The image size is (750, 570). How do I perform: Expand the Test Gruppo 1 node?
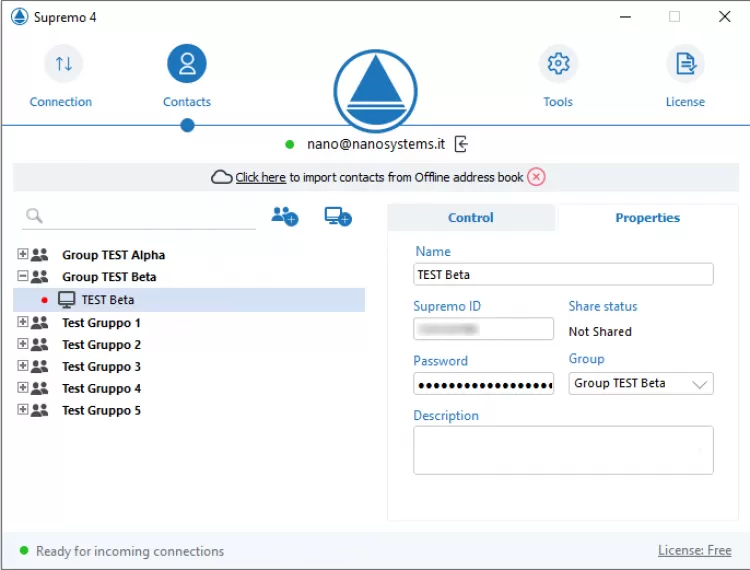point(23,323)
